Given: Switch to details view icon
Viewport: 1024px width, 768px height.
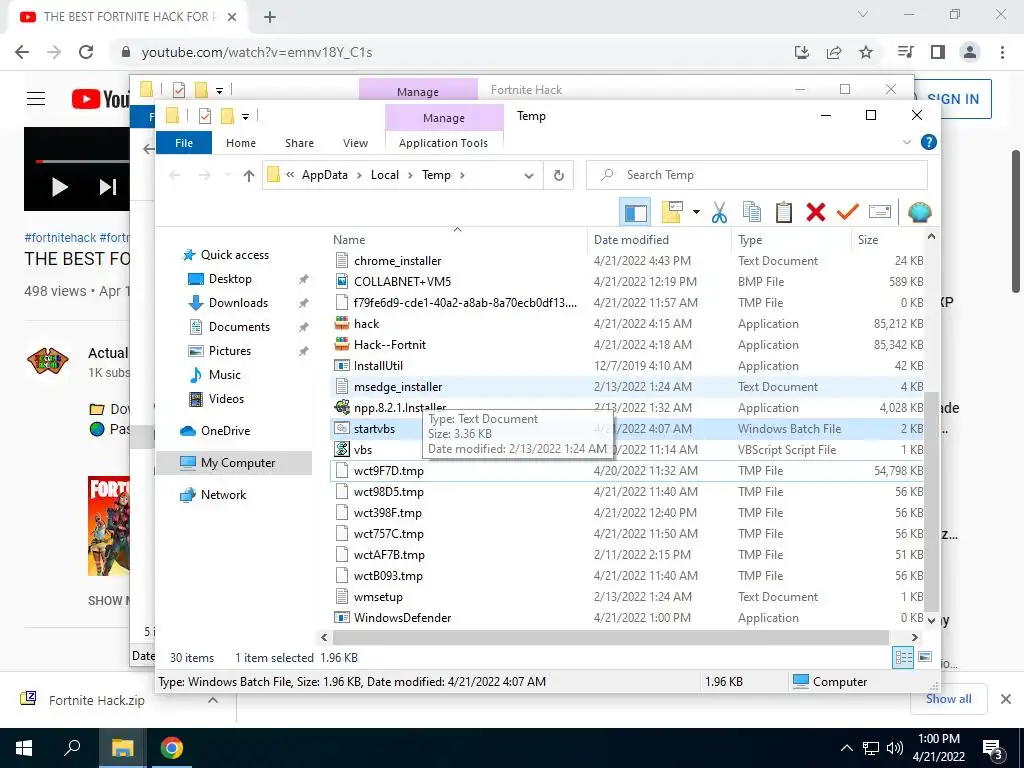Looking at the screenshot, I should point(903,658).
